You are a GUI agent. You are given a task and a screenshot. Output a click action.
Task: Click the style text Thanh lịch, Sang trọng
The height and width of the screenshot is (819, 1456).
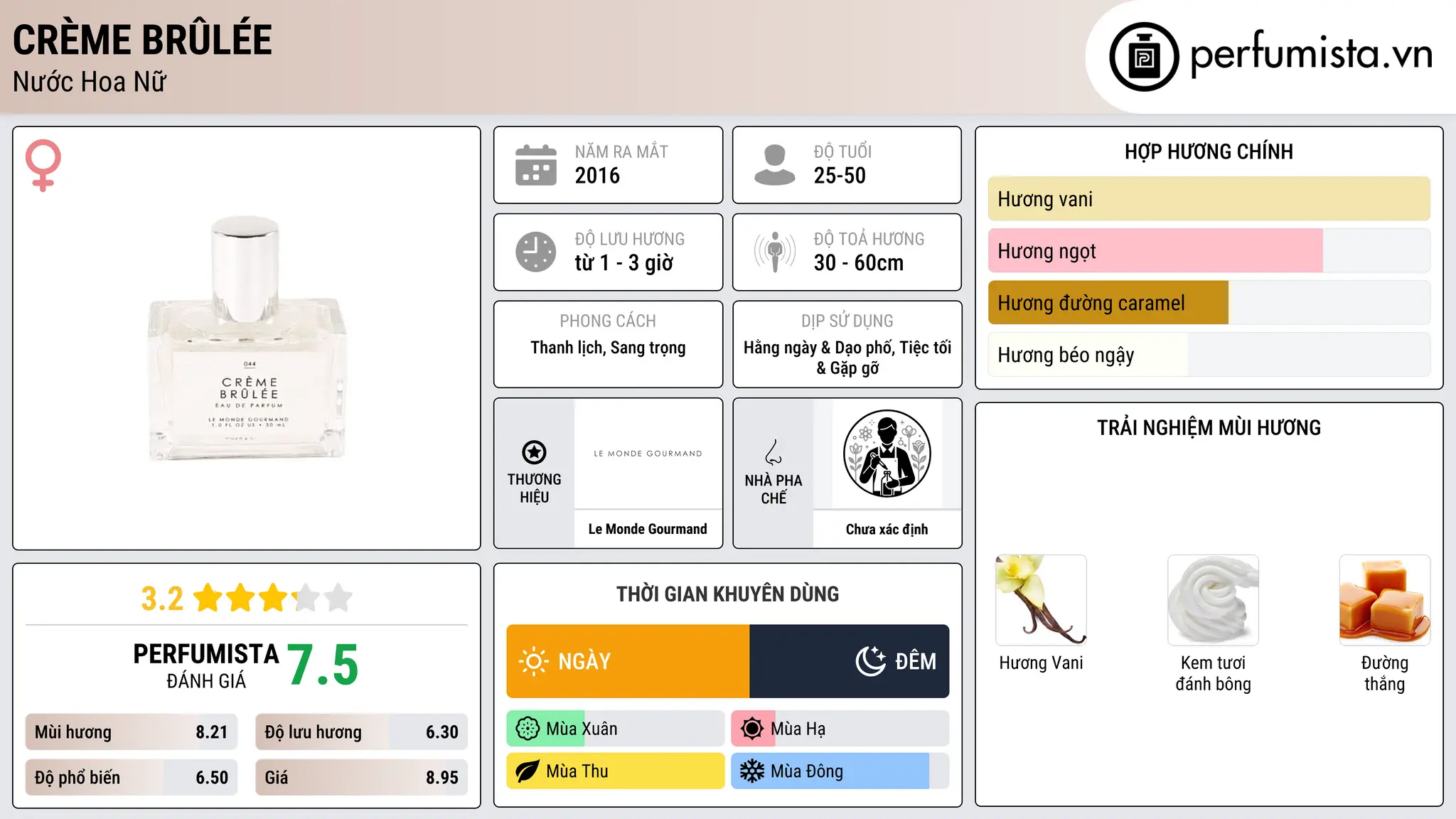[608, 348]
